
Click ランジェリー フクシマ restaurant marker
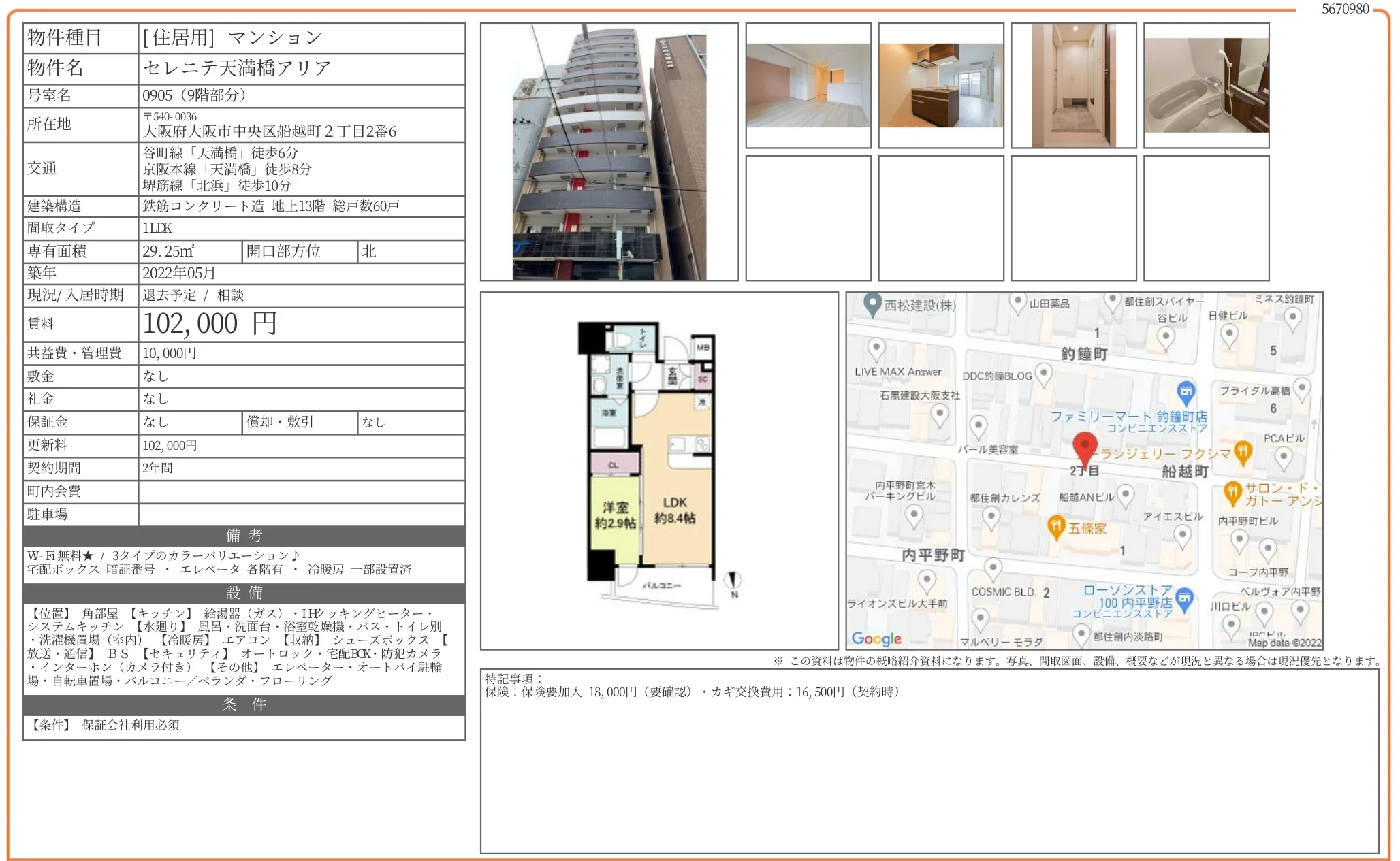point(1243,451)
